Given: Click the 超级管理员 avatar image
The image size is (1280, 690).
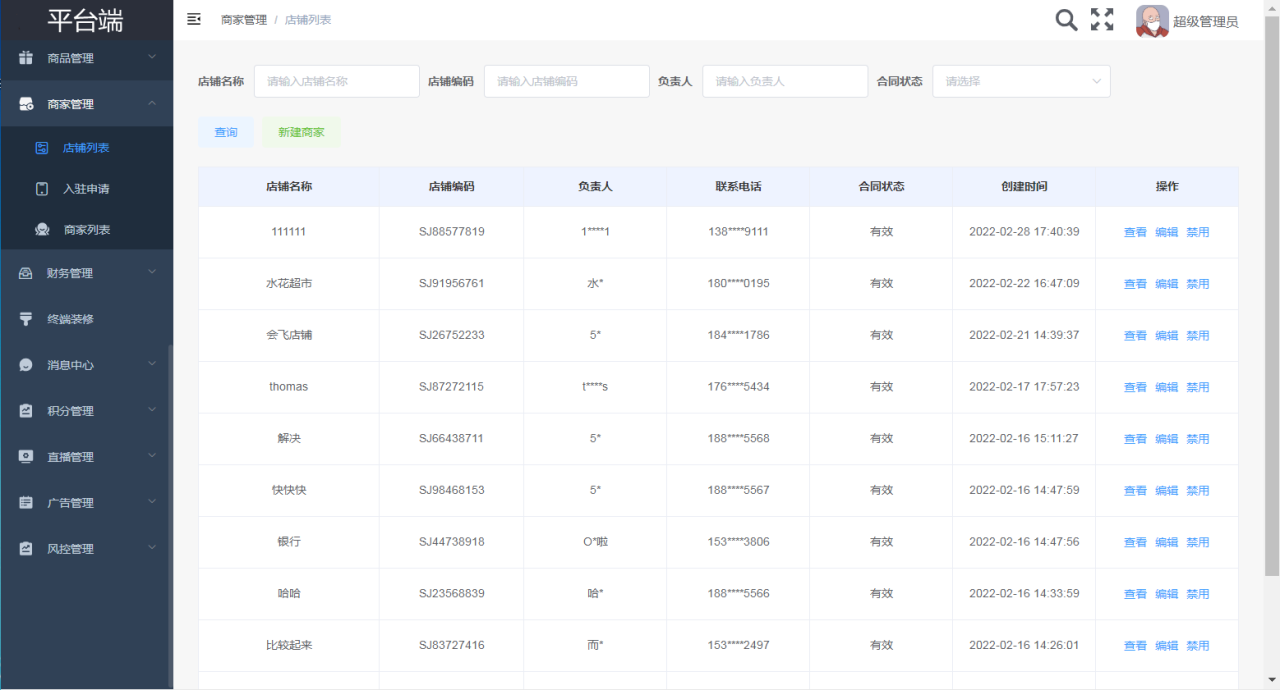Looking at the screenshot, I should point(1152,21).
